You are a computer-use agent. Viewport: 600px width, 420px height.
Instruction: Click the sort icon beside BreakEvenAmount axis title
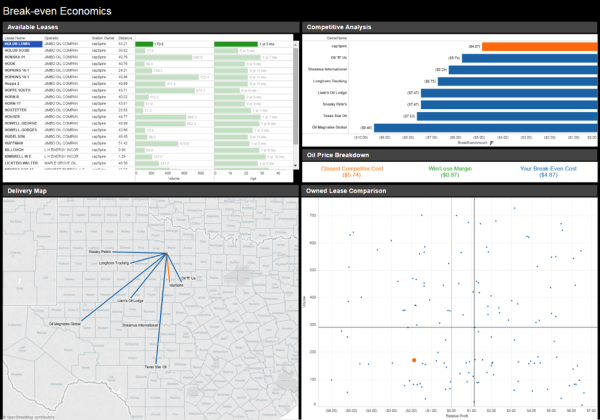tap(492, 143)
